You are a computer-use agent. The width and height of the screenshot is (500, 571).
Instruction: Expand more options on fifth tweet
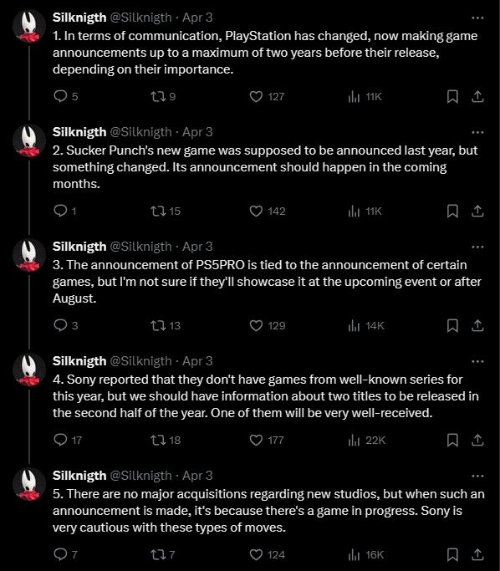coord(477,476)
